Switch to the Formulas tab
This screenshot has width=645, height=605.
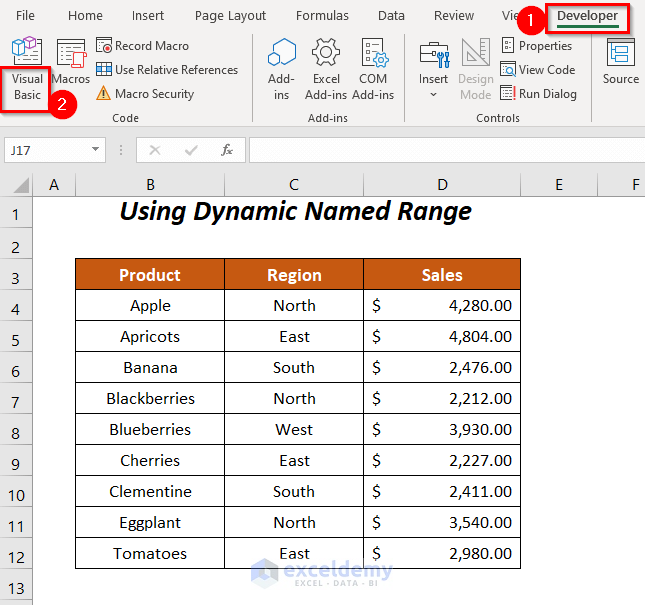[322, 16]
